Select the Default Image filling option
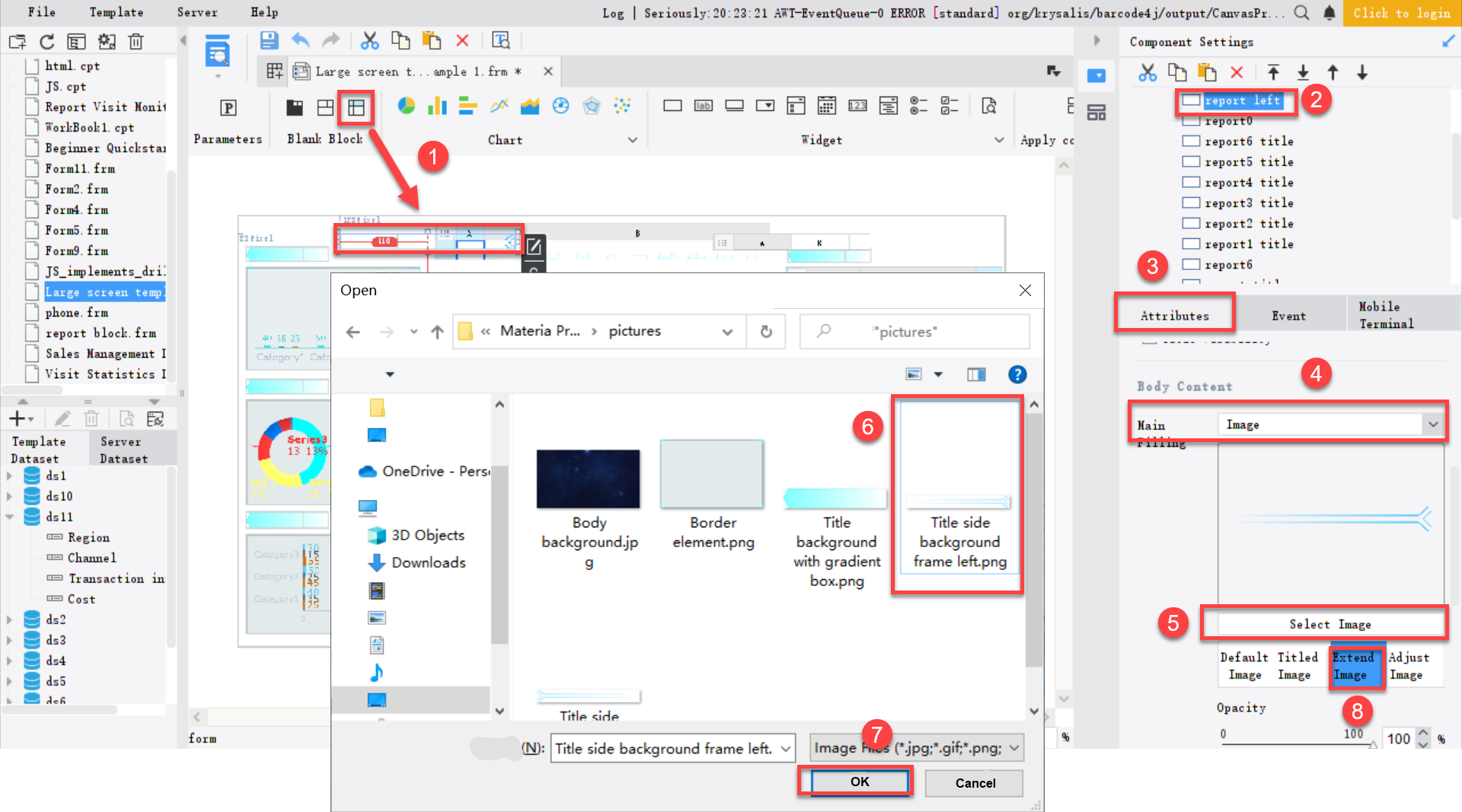The width and height of the screenshot is (1462, 812). point(1244,666)
